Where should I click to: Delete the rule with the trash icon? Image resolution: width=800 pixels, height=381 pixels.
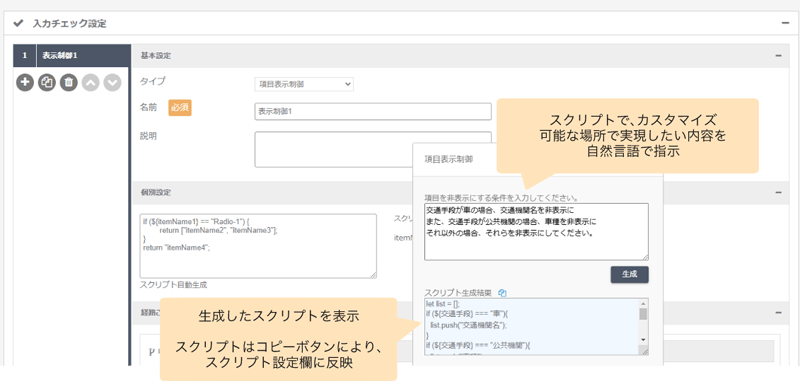point(68,82)
